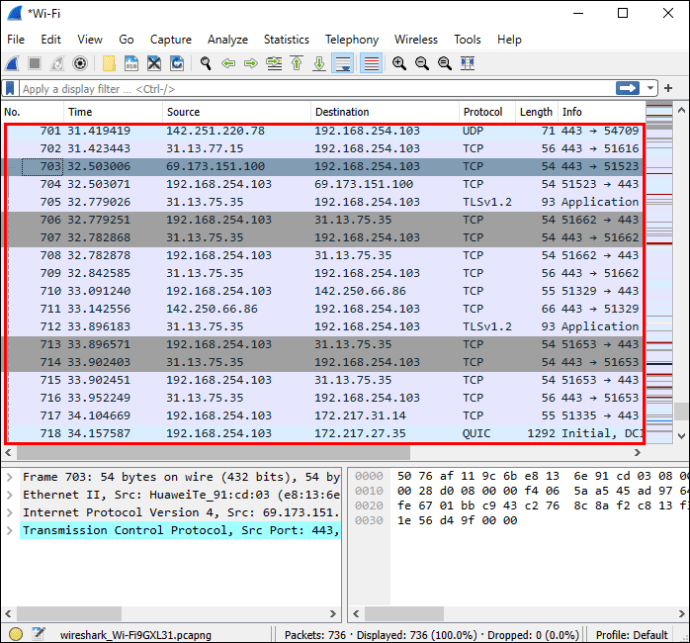Screen dimensions: 690x643
Task: Click the reload capture file icon
Action: pyautogui.click(x=177, y=63)
